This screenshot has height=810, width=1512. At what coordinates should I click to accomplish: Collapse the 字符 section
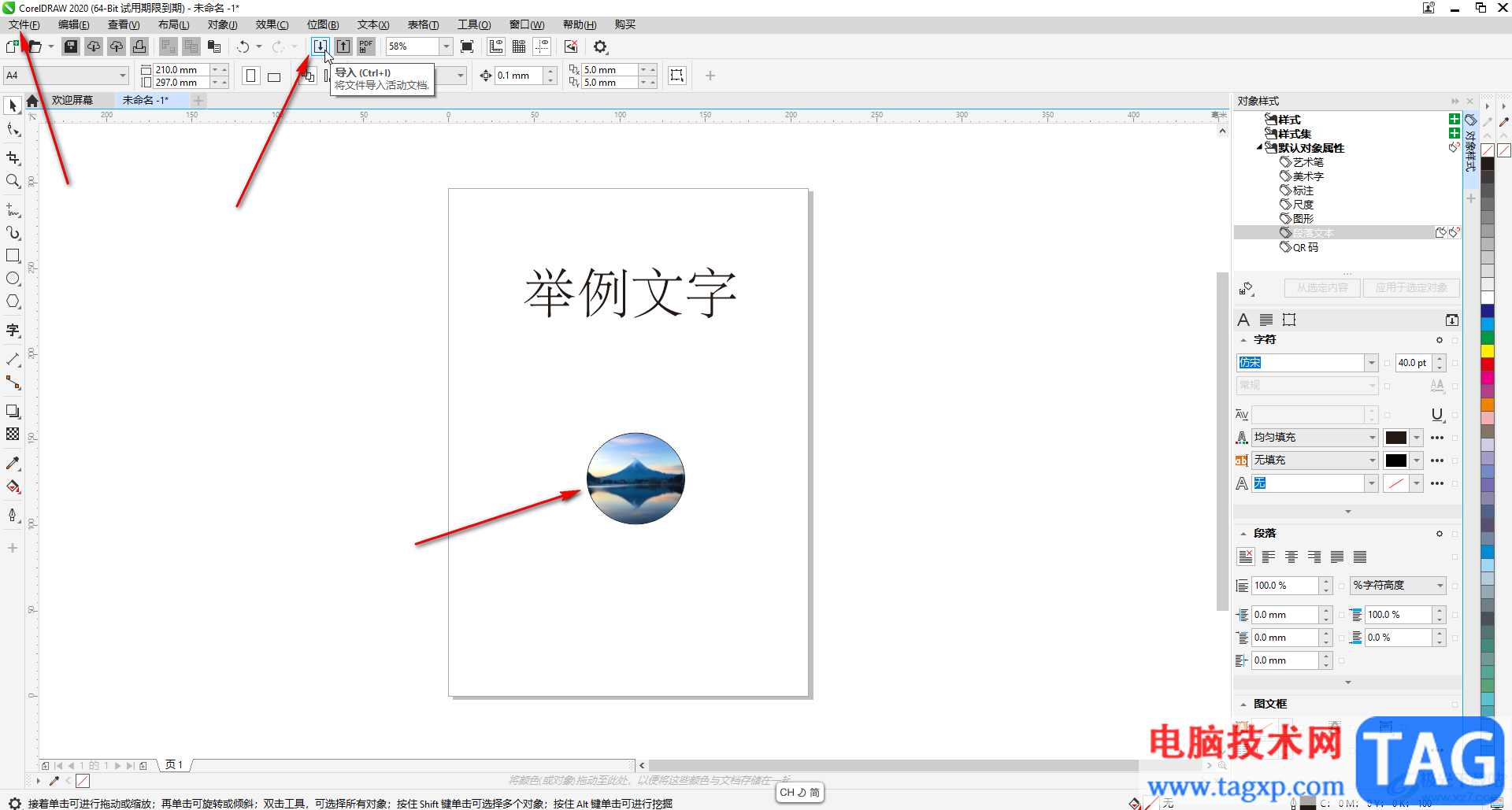[x=1243, y=340]
